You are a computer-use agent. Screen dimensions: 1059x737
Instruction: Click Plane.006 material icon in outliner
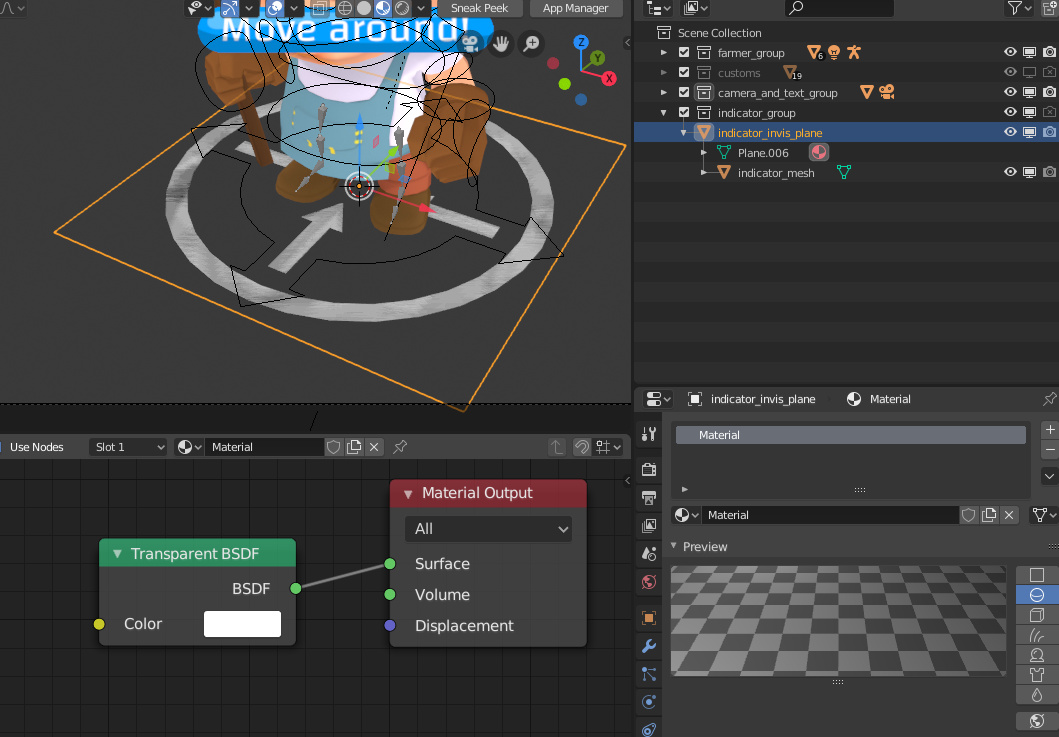coord(819,153)
